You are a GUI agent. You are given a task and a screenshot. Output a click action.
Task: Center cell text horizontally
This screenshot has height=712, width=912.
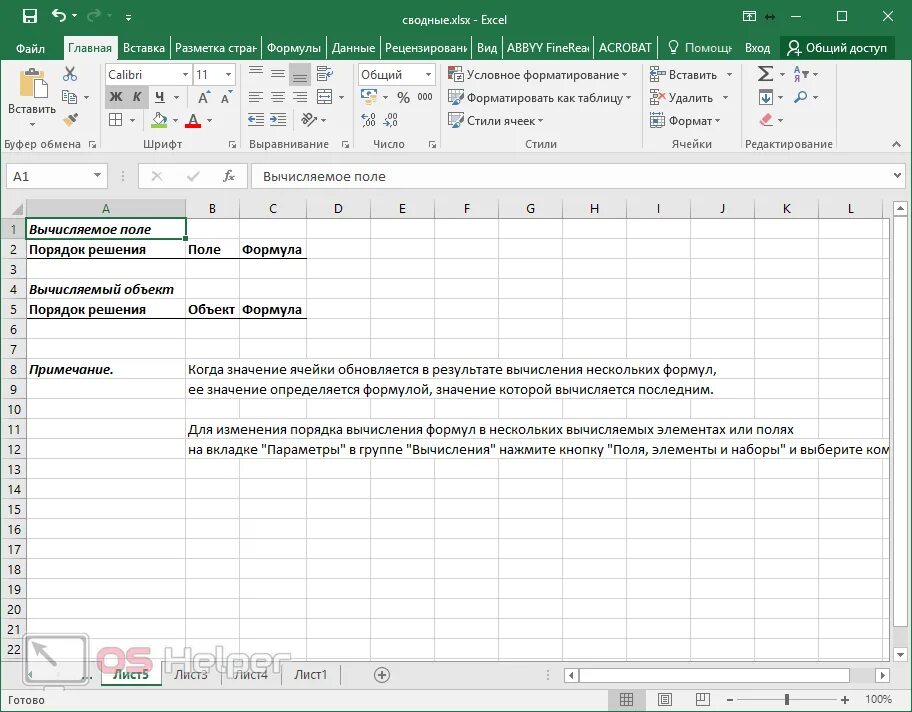click(278, 97)
